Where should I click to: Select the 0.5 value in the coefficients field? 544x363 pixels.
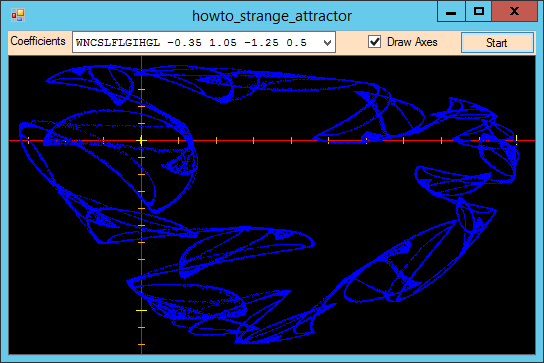(x=297, y=43)
